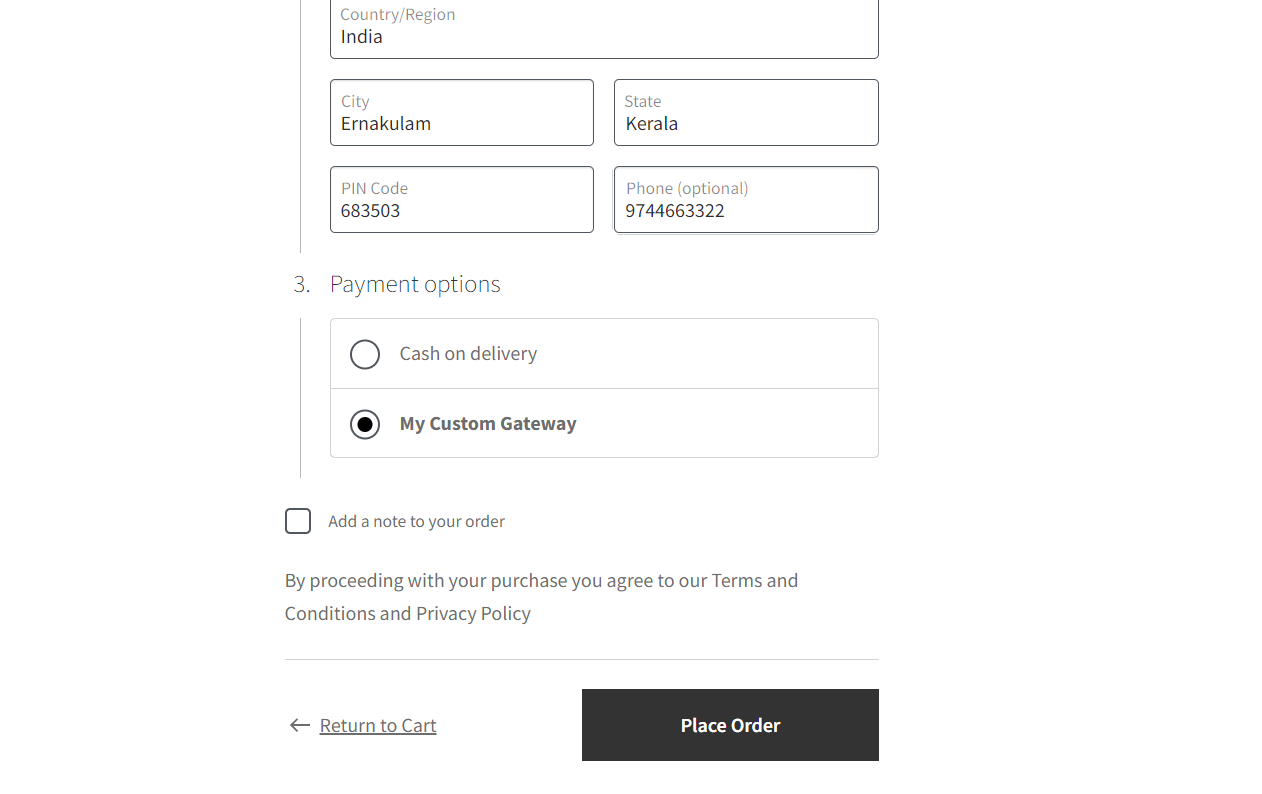Click the Add a note to your order label

[416, 521]
